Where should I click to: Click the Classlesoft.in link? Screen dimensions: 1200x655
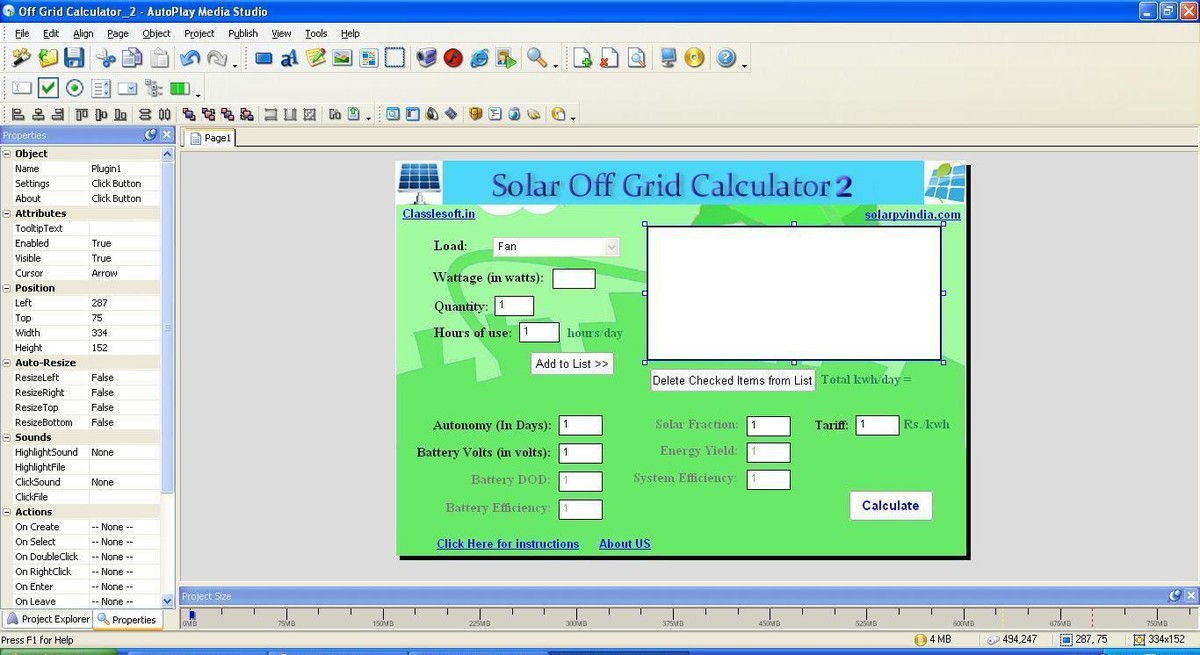point(439,214)
